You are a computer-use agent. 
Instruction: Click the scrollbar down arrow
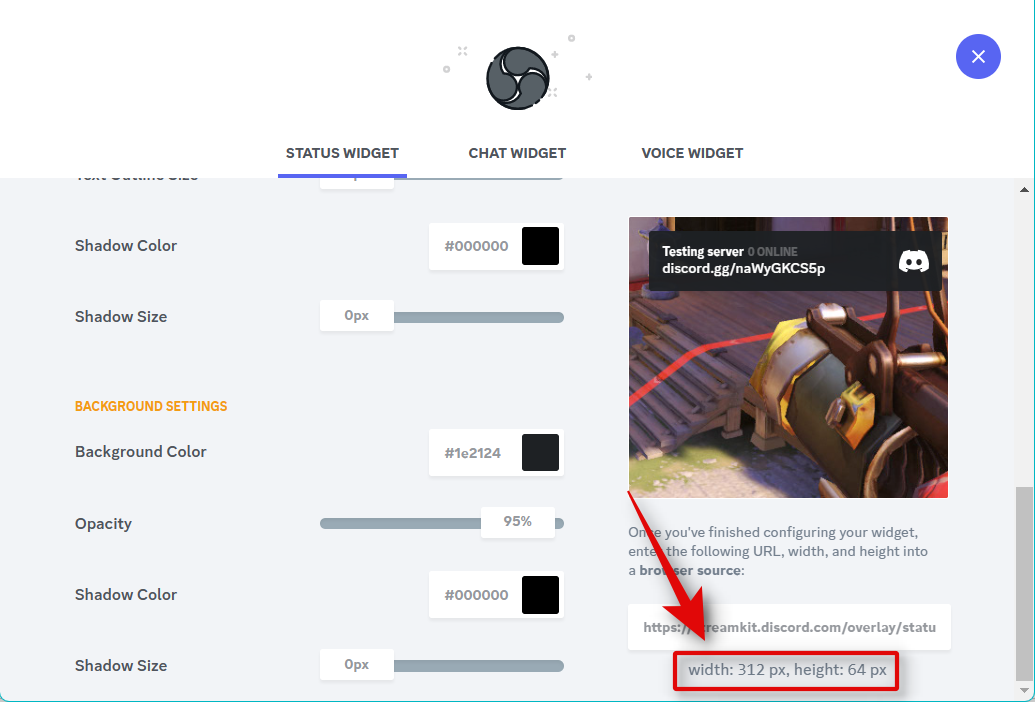(1024, 691)
